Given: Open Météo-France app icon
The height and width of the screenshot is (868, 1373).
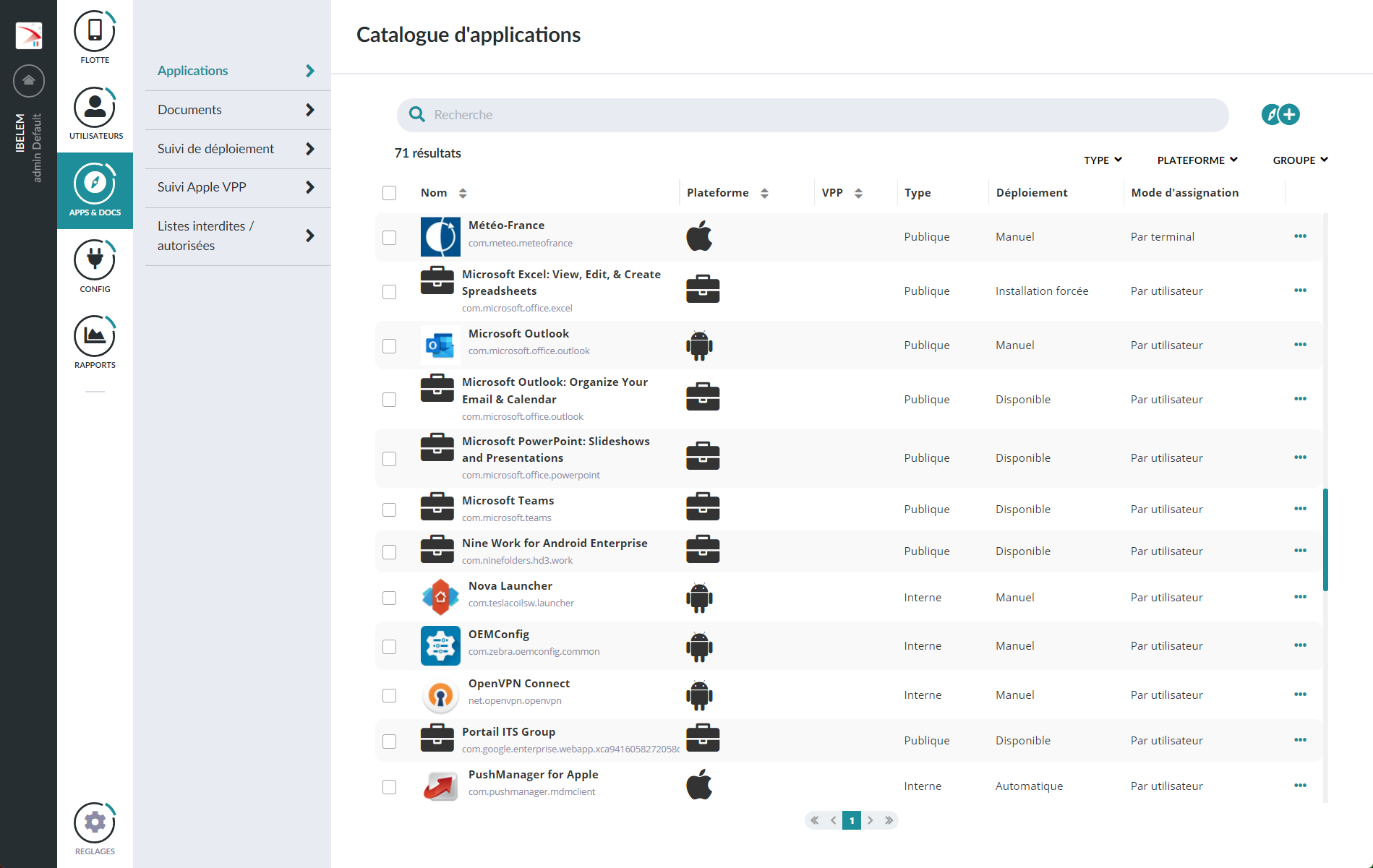Looking at the screenshot, I should pos(440,236).
